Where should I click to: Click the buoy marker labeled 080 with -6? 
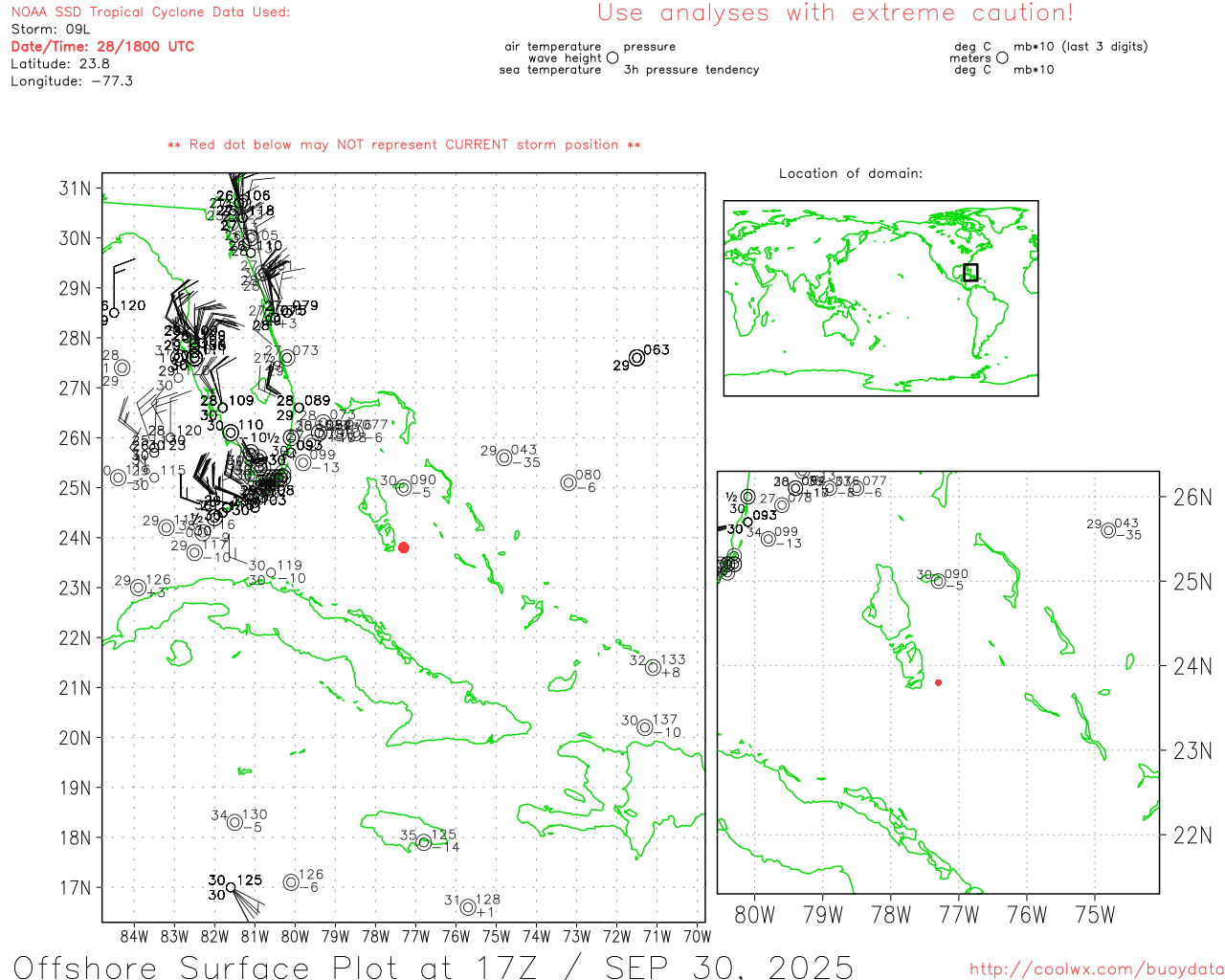click(568, 482)
